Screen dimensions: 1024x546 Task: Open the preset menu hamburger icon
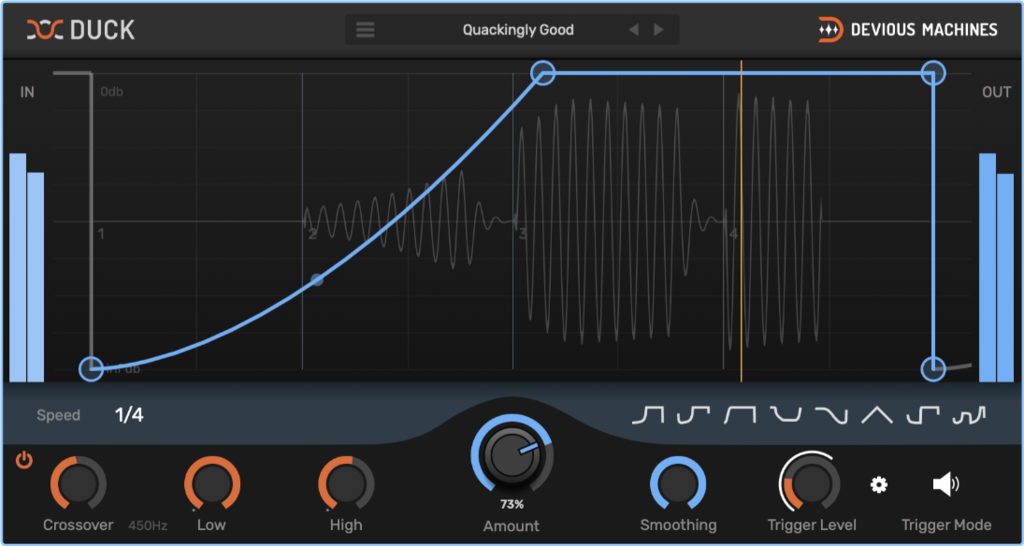point(365,30)
